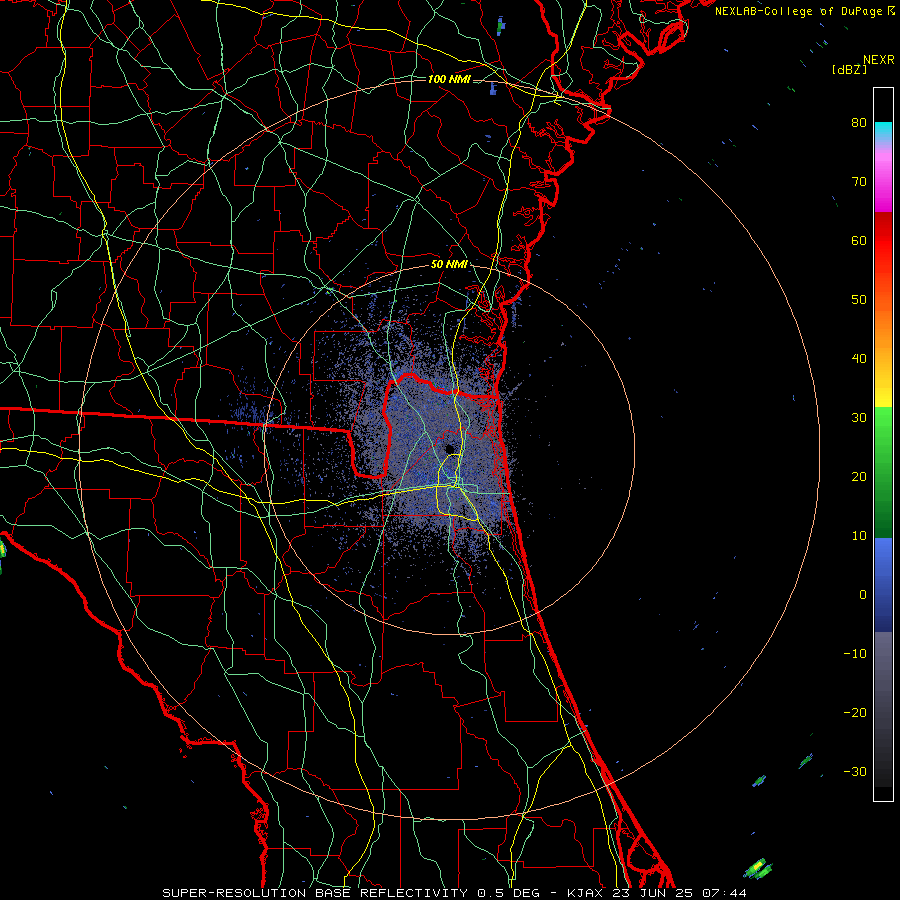Click the -10 value on the dBZ scale
The image size is (900, 900).
pos(855,654)
